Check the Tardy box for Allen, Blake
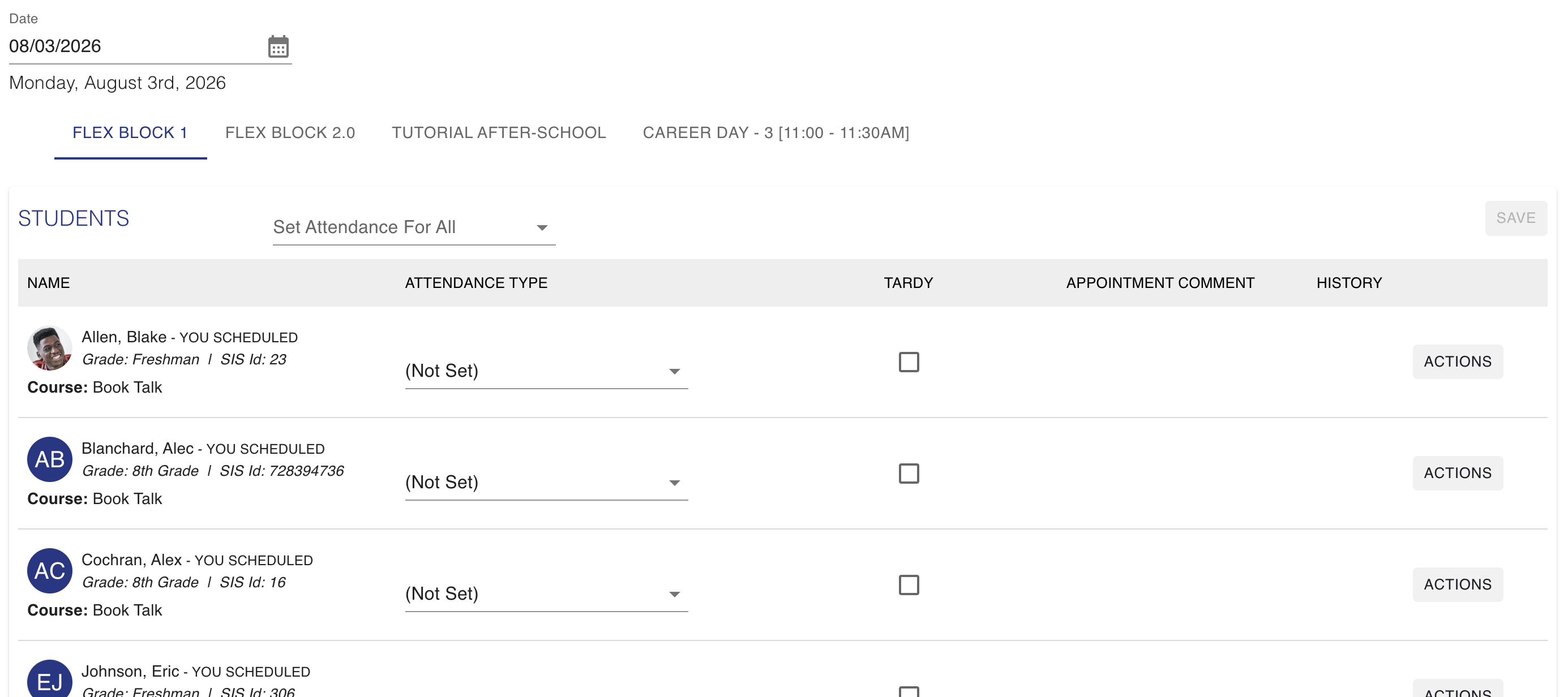 coord(909,362)
